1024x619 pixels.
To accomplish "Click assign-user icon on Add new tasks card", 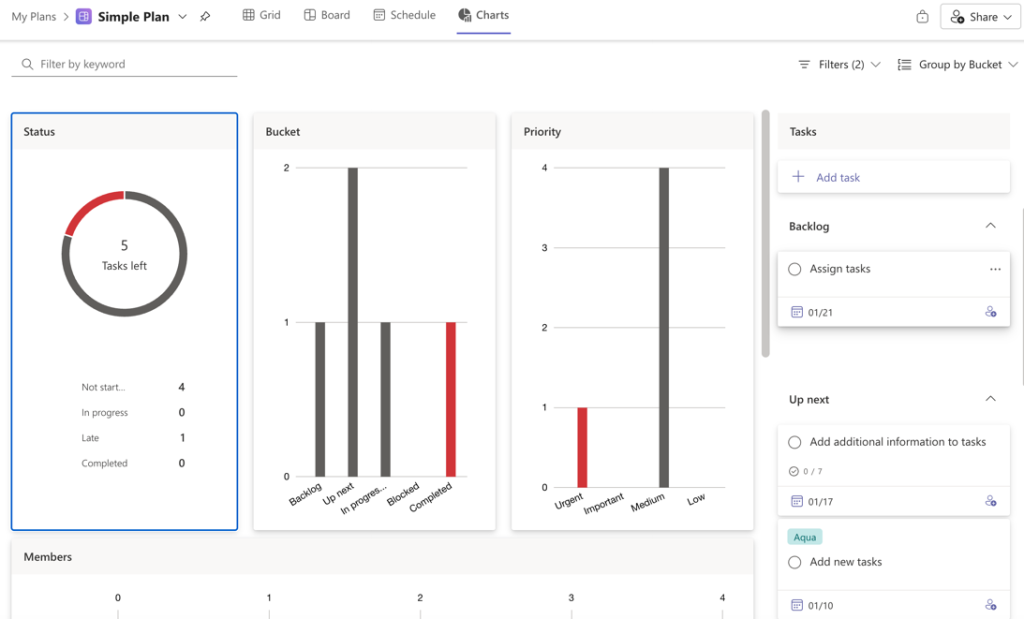I will (x=990, y=605).
